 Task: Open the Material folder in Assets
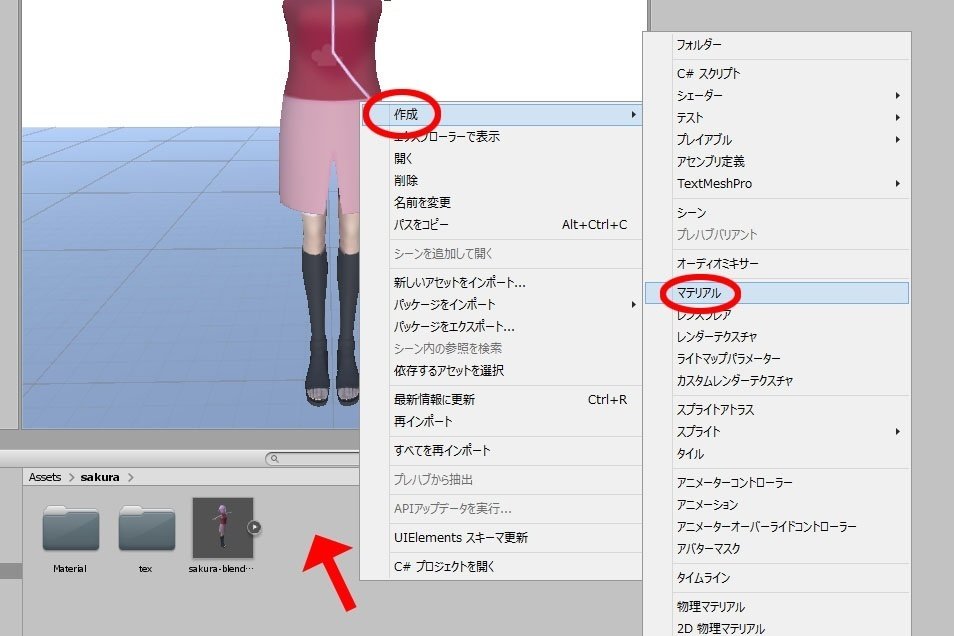(x=71, y=528)
